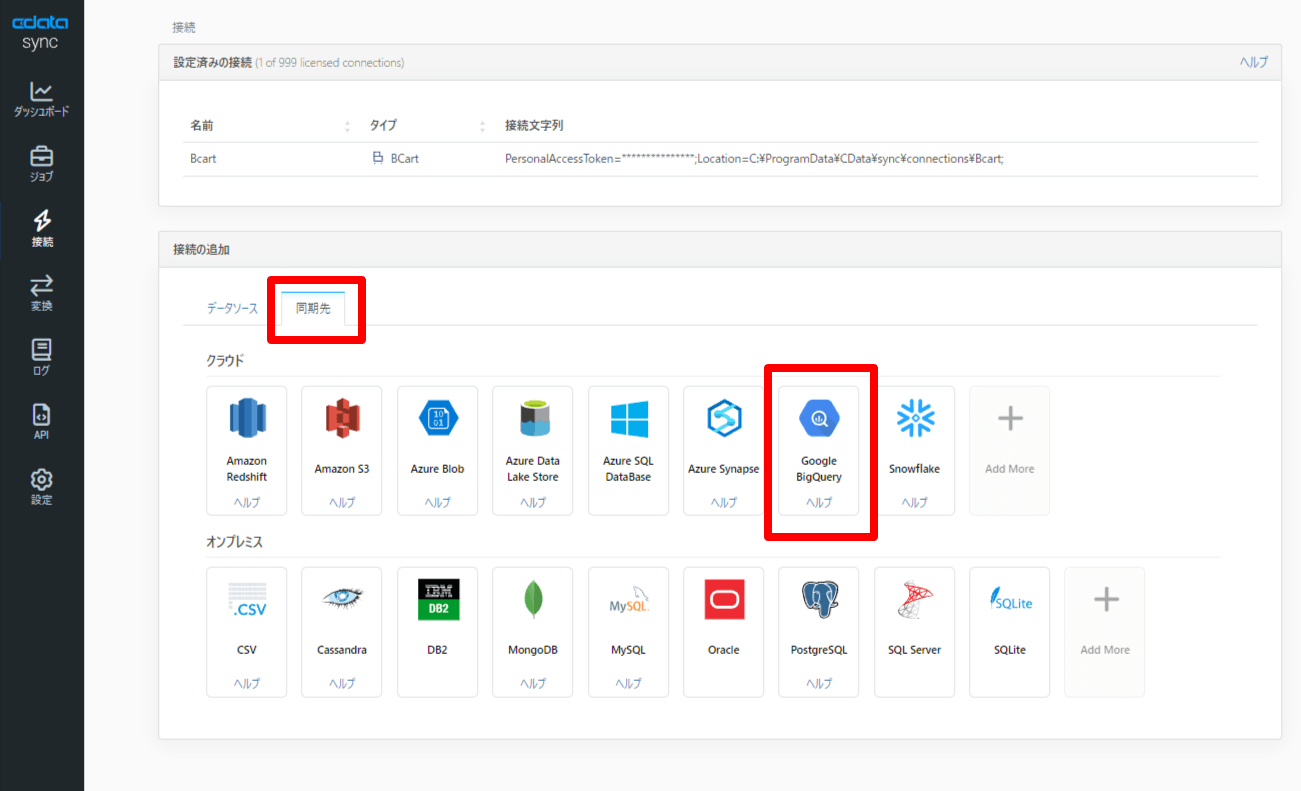Open the Transformations (変換) arrows icon
The height and width of the screenshot is (791, 1301).
(x=41, y=293)
